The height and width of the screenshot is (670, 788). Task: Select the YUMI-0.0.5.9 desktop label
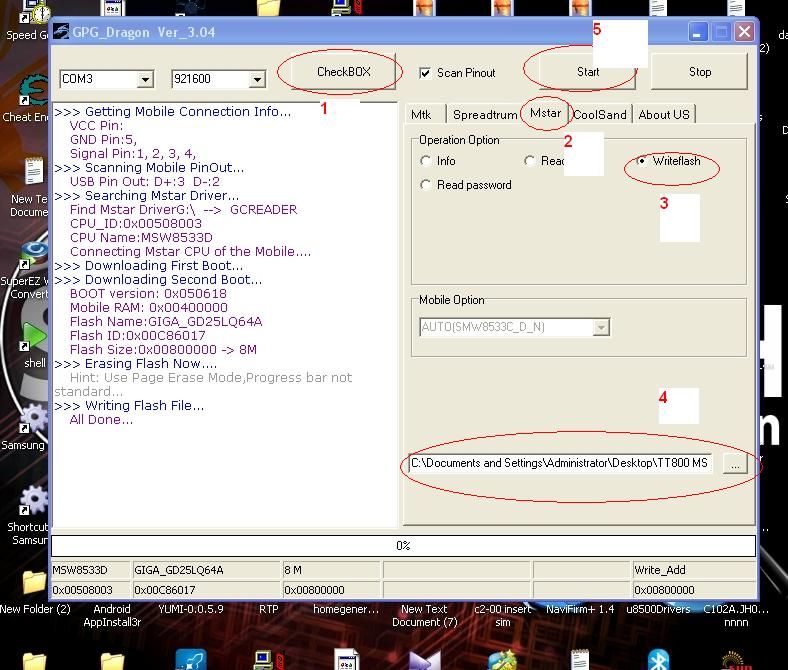pos(190,609)
